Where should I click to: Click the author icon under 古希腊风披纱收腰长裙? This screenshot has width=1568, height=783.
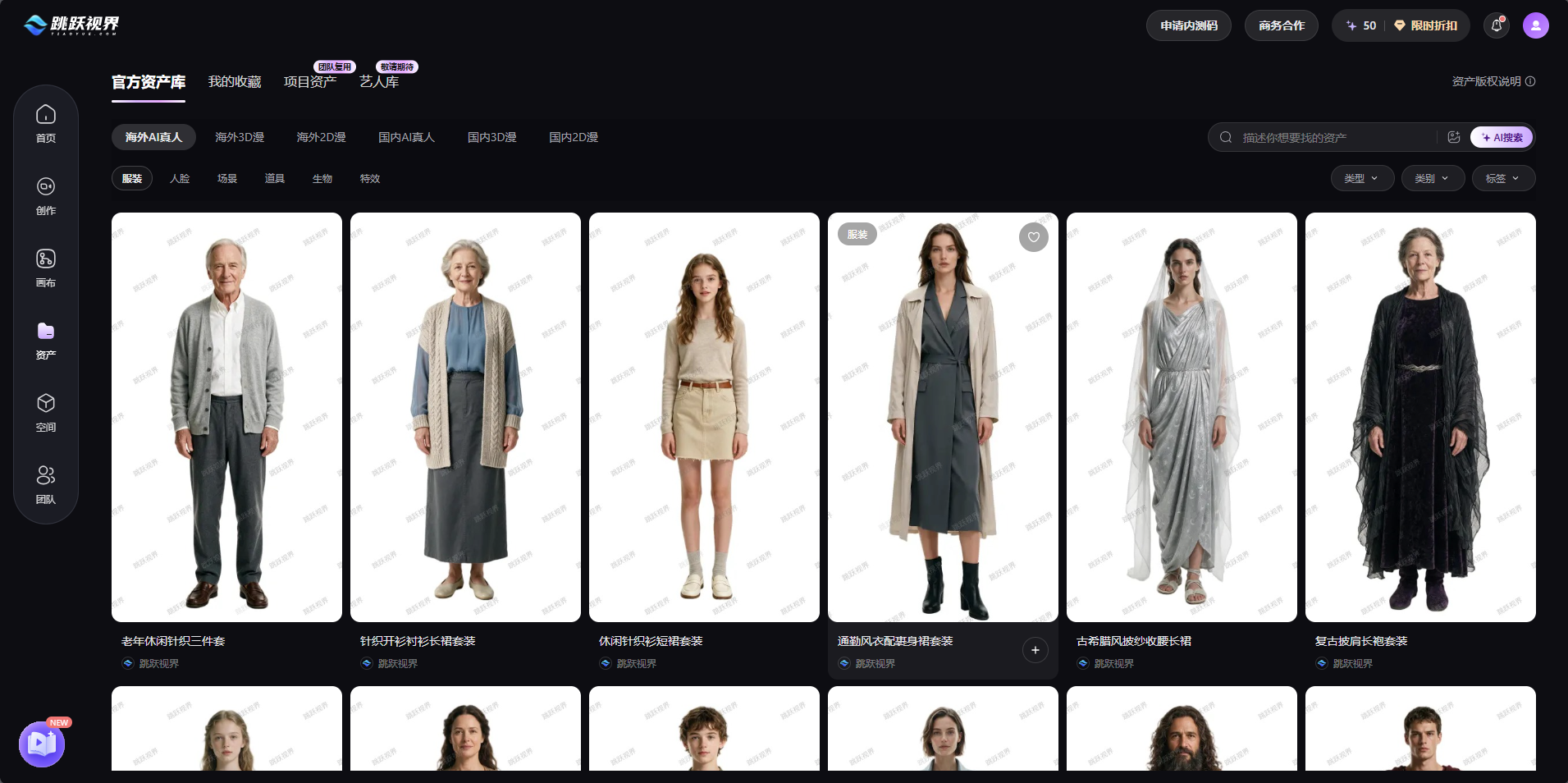pyautogui.click(x=1083, y=663)
